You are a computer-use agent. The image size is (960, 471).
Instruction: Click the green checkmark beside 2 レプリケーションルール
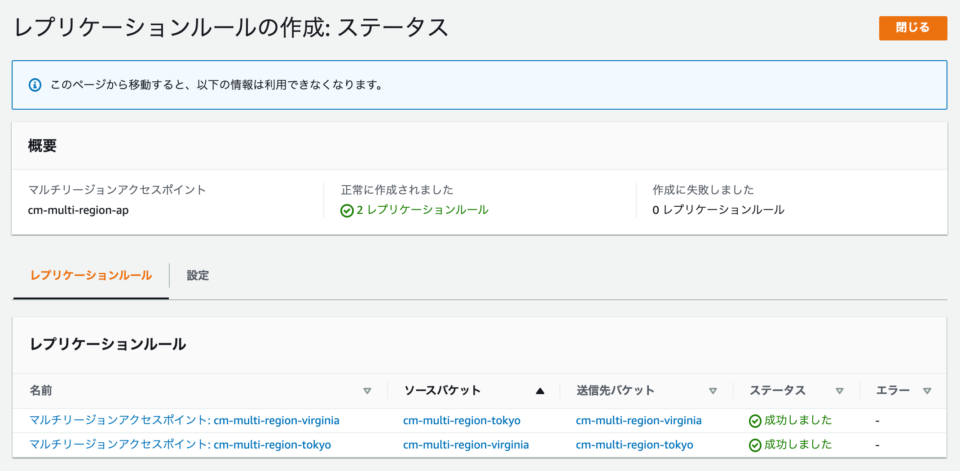347,211
